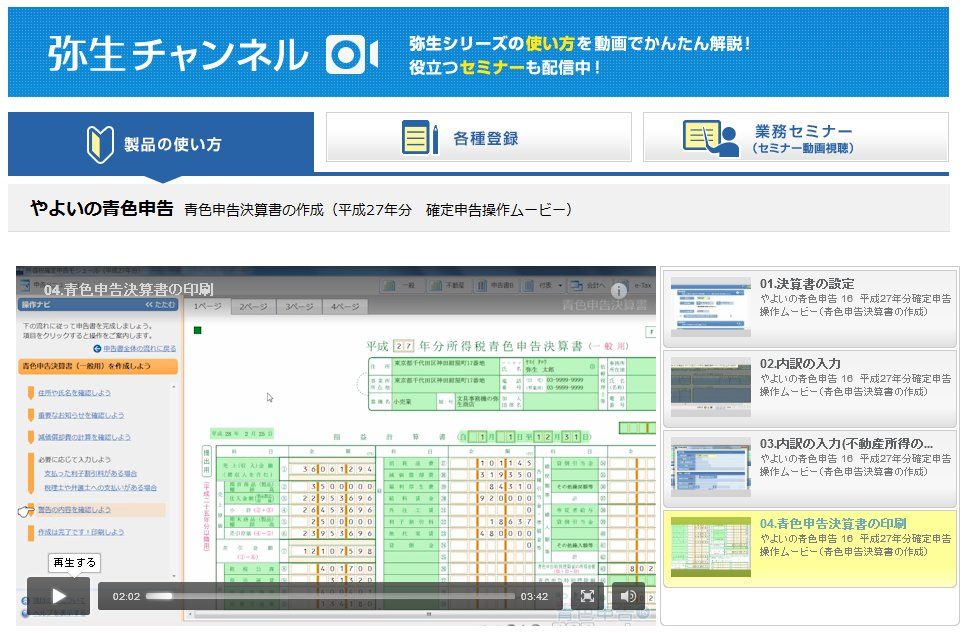971x633 pixels.
Task: Open the thumbnail for 02.内訳の入力
Action: click(710, 387)
